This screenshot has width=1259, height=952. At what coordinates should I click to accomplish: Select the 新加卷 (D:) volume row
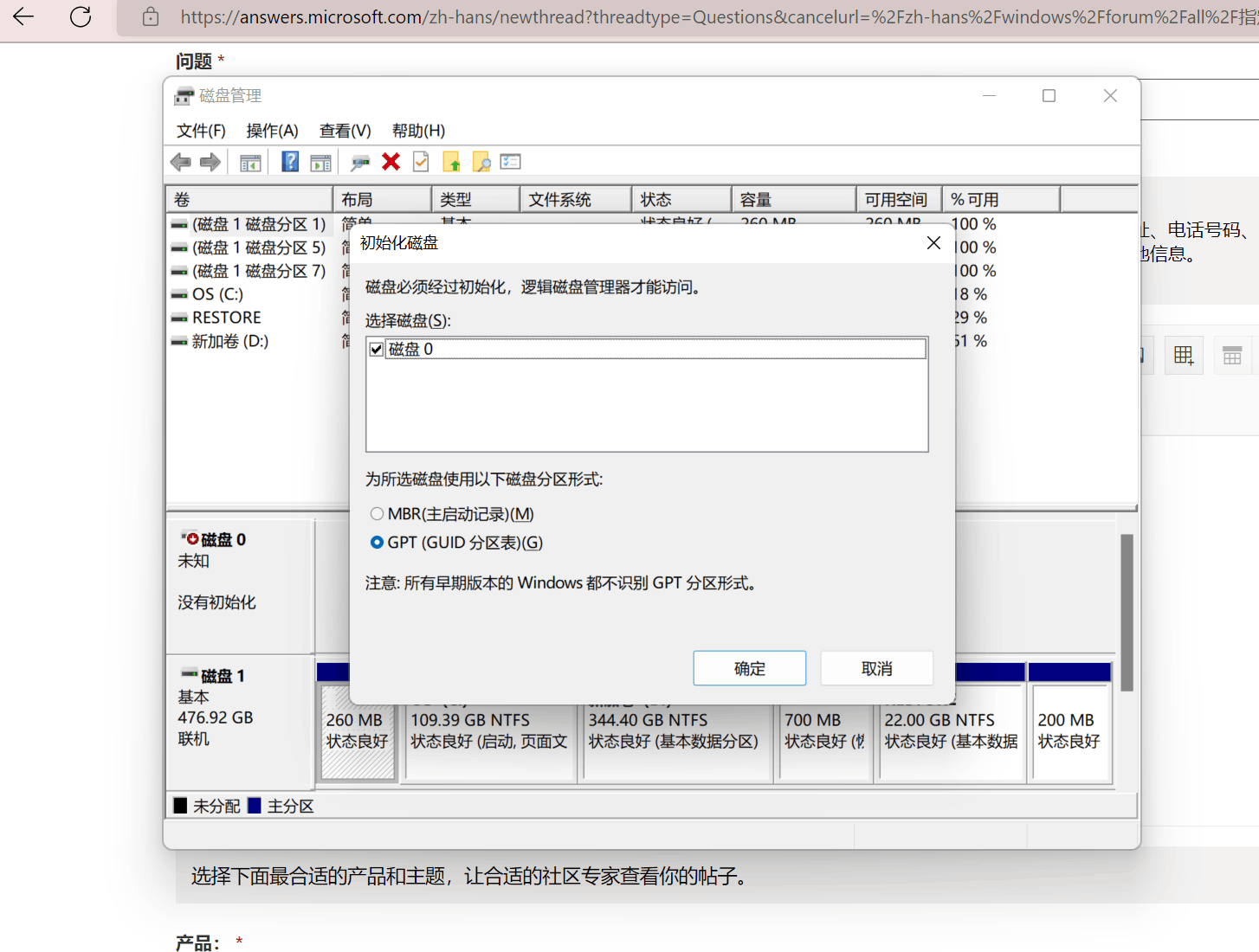pos(220,341)
